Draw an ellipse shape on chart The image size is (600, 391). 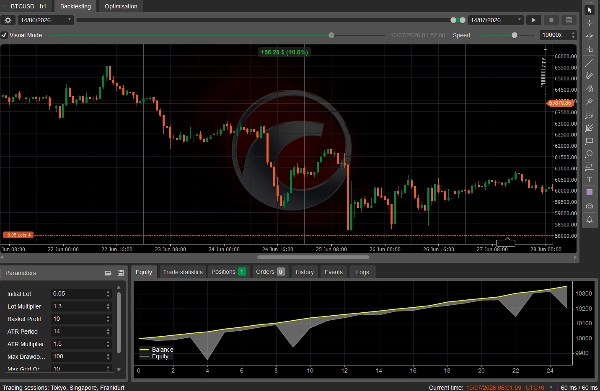589,154
